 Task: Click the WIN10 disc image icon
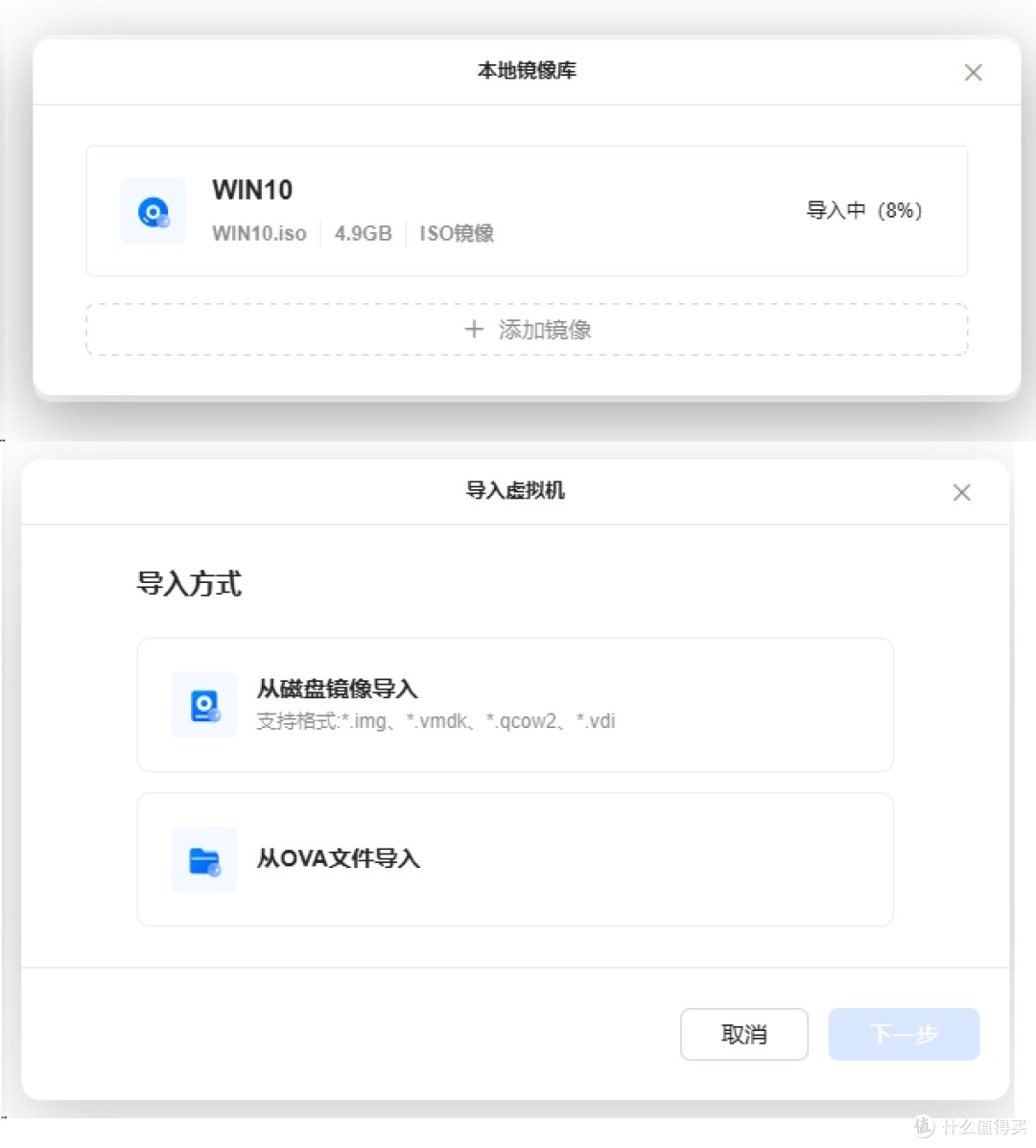(x=153, y=211)
